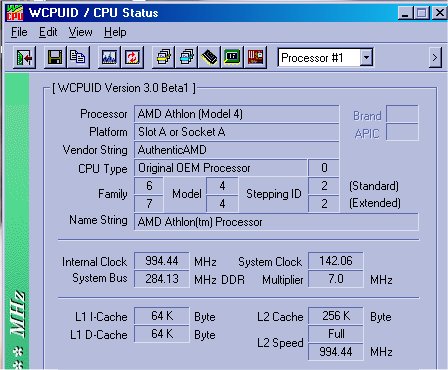Image resolution: width=448 pixels, height=370 pixels.
Task: Expand toolbar with right chevron button
Action: coord(435,58)
